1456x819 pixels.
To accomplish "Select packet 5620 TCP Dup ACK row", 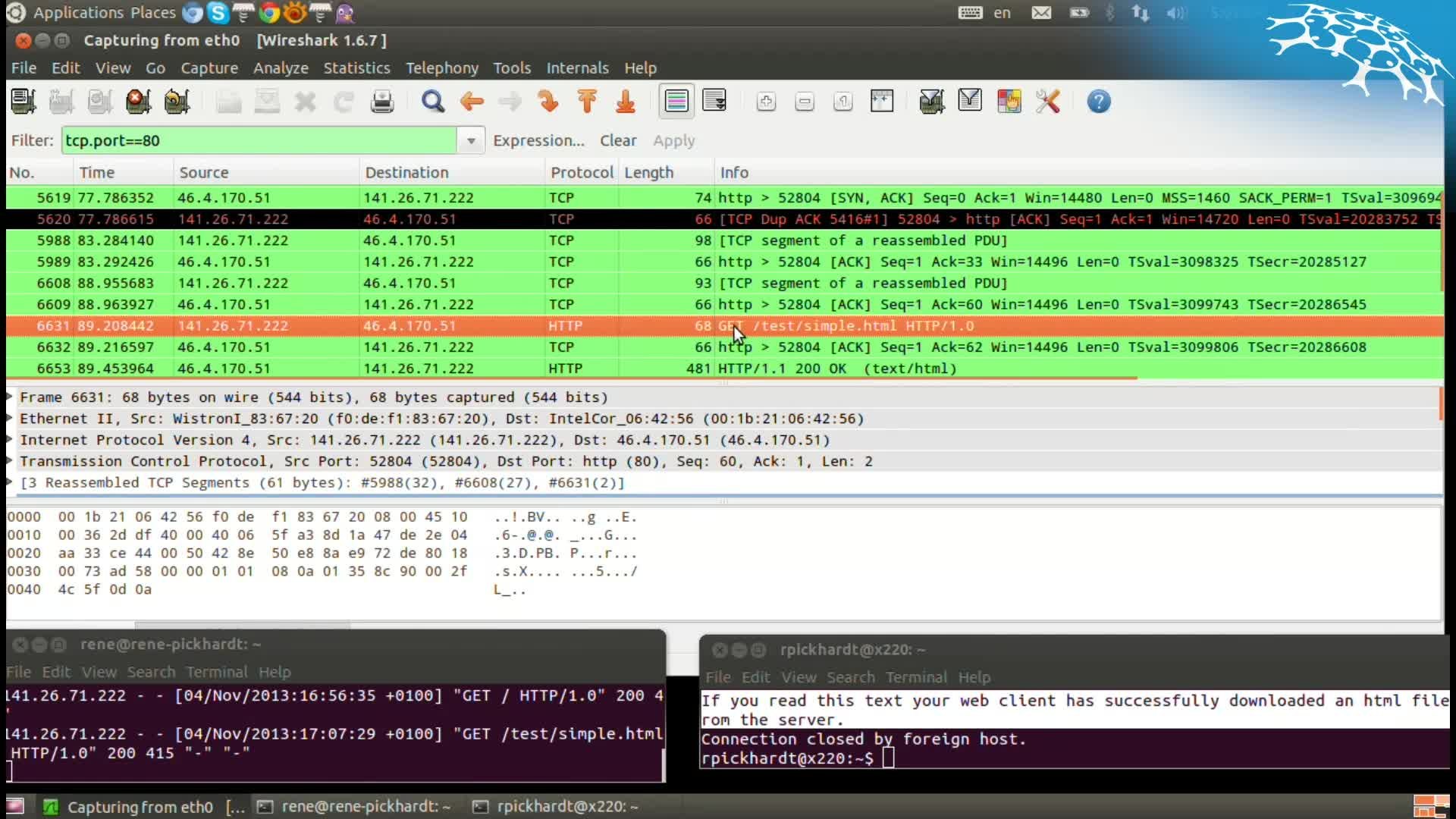I will [x=724, y=218].
